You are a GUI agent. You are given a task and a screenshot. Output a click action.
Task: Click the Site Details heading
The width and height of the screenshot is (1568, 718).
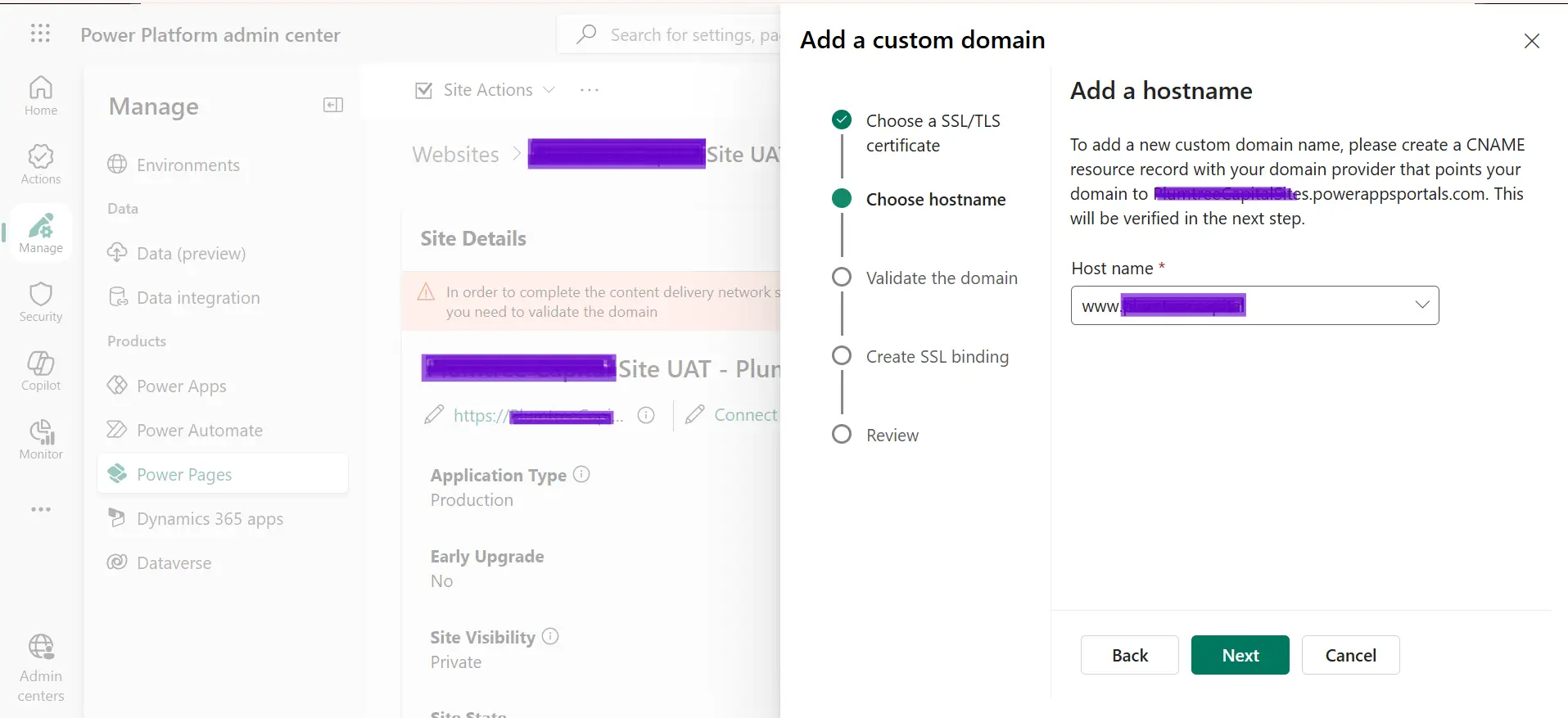[473, 238]
